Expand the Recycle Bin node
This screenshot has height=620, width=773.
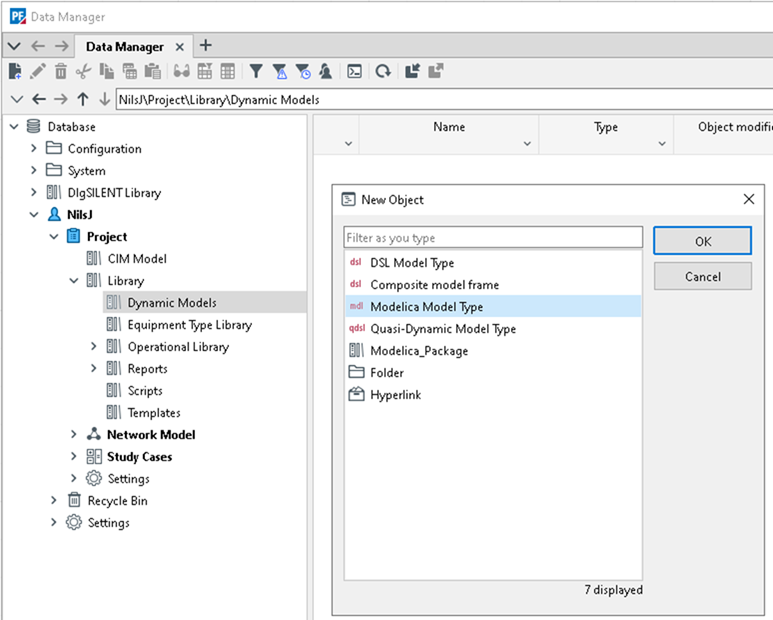click(54, 501)
